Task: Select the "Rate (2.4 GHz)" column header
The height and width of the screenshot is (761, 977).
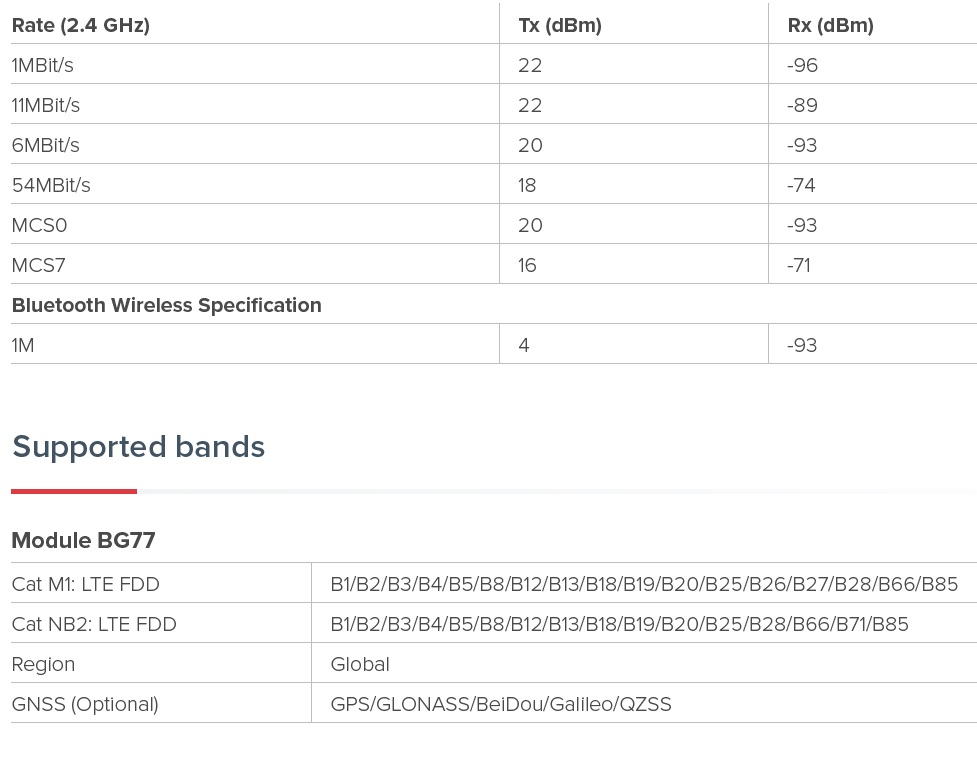Action: click(80, 26)
